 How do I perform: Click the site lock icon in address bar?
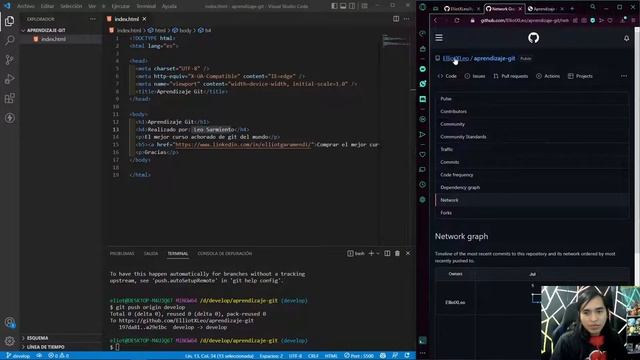[x=473, y=20]
